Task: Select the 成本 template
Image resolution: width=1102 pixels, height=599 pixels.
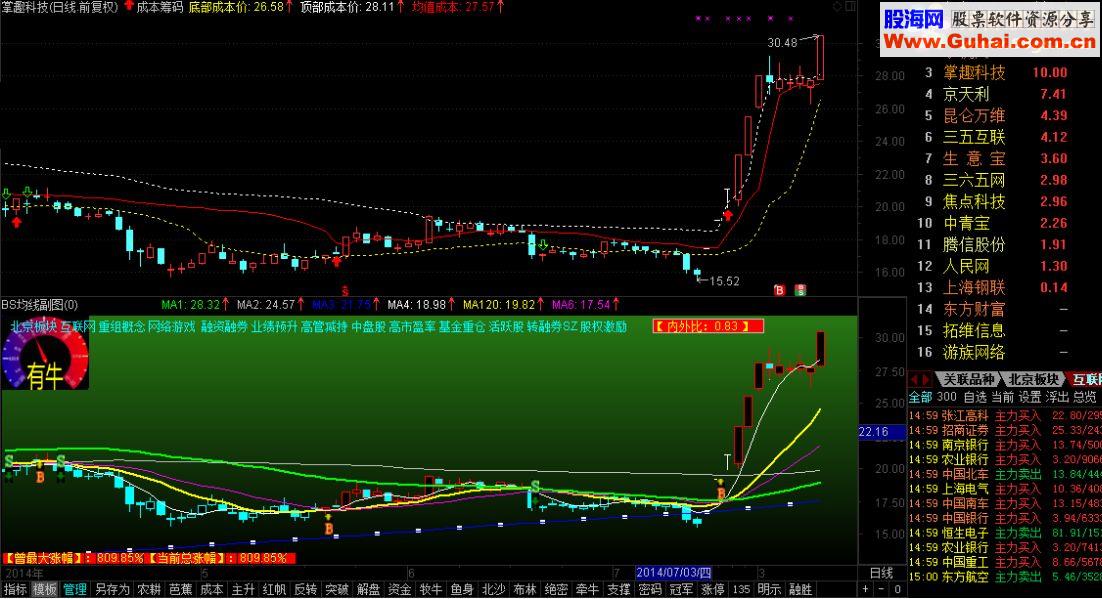Action: 212,589
